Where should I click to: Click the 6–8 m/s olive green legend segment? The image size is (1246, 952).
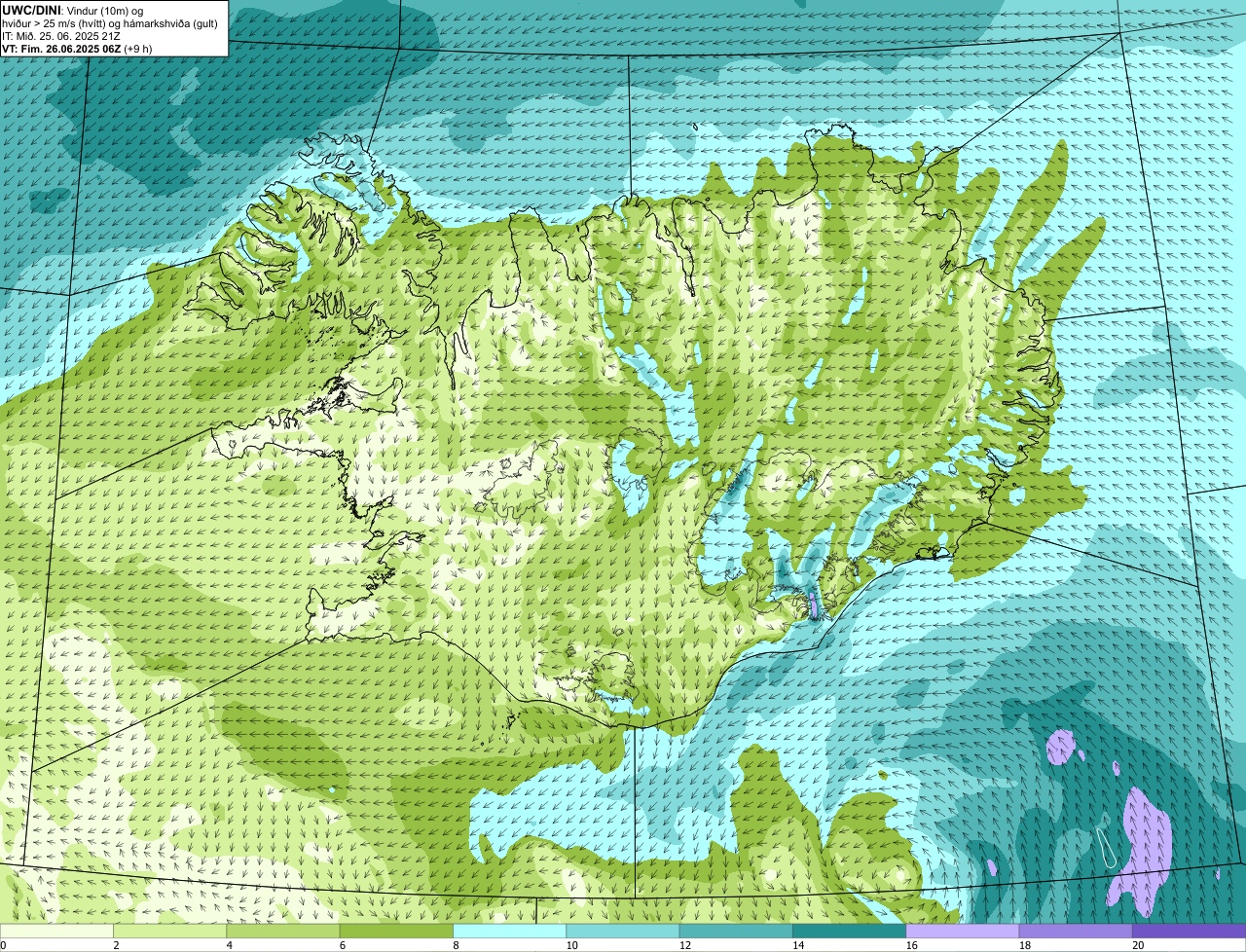tap(396, 931)
